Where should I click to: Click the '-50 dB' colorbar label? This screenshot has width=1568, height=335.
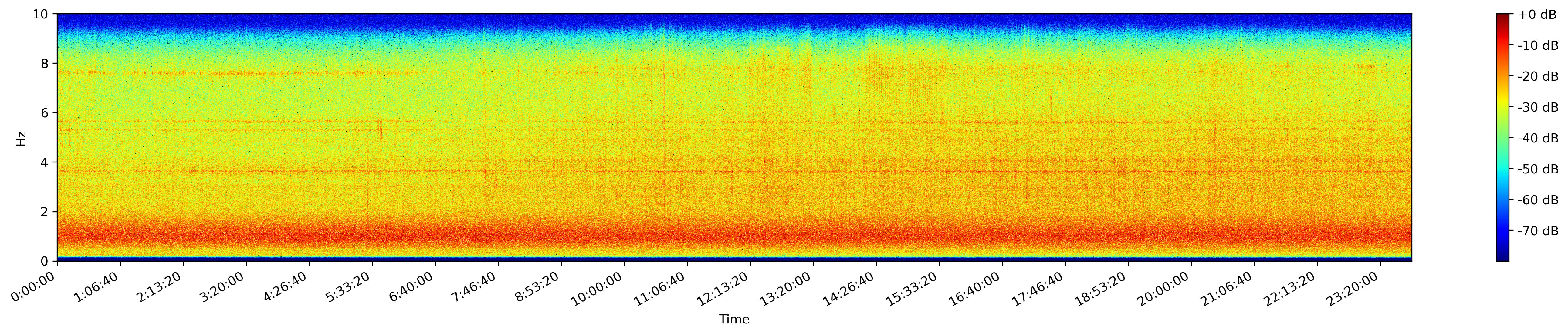point(1538,170)
